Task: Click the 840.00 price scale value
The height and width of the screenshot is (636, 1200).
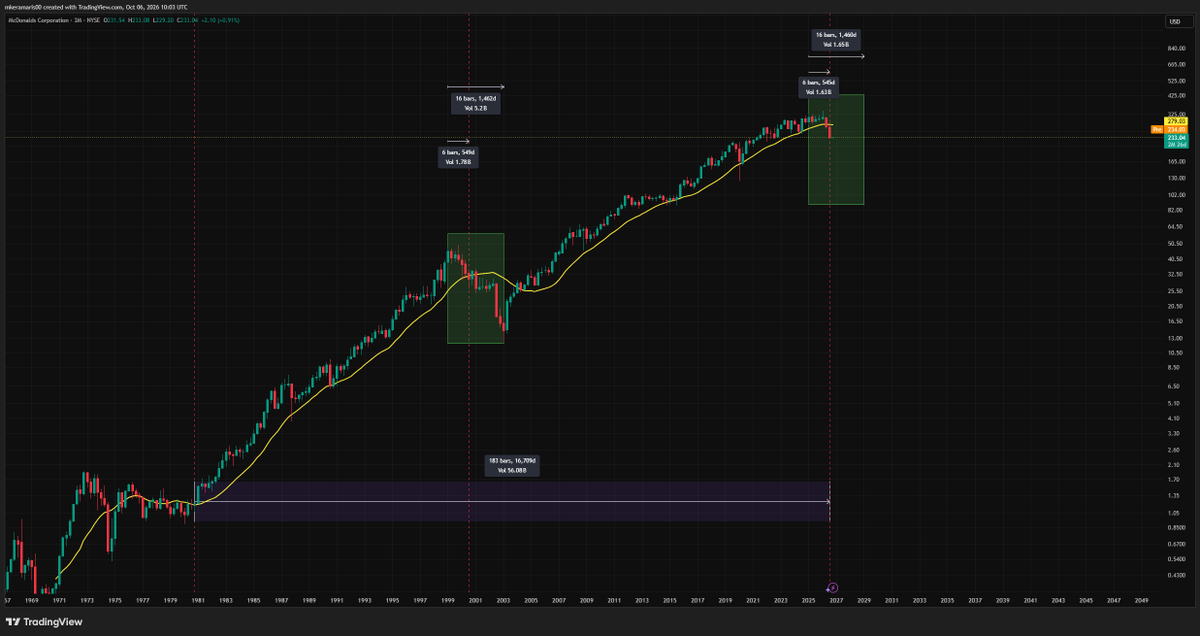Action: [x=1175, y=48]
